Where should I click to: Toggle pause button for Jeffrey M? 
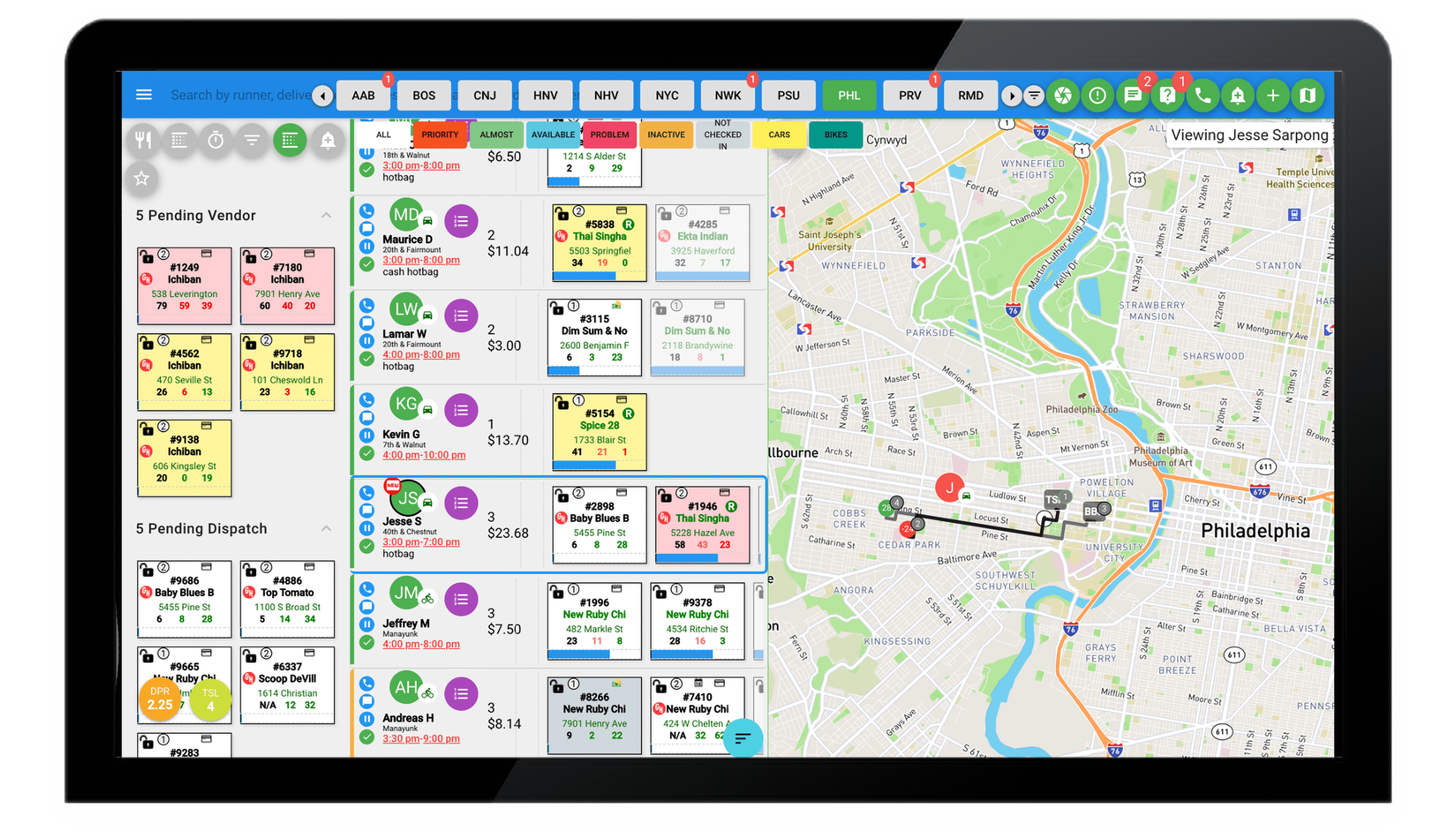[x=366, y=624]
